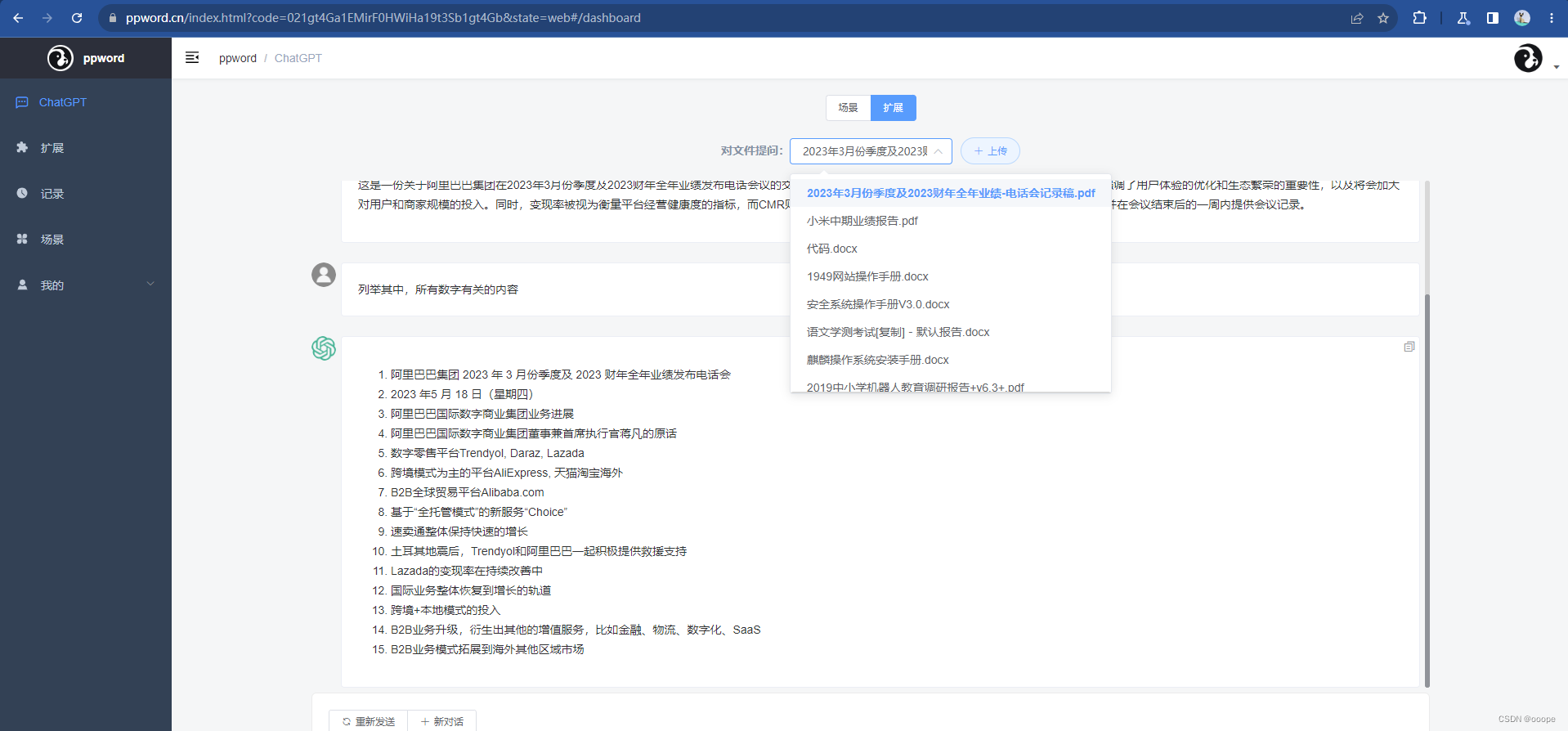Open the ChatGPT sidebar menu item

[x=86, y=102]
